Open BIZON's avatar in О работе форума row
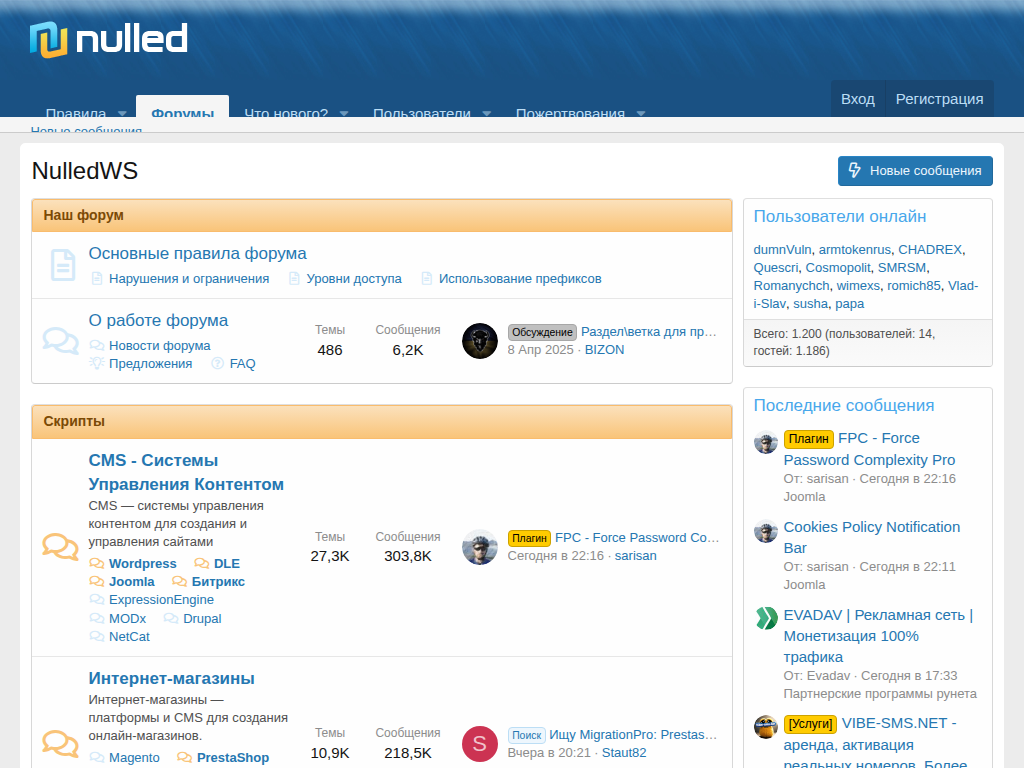Viewport: 1024px width, 768px height. click(480, 341)
